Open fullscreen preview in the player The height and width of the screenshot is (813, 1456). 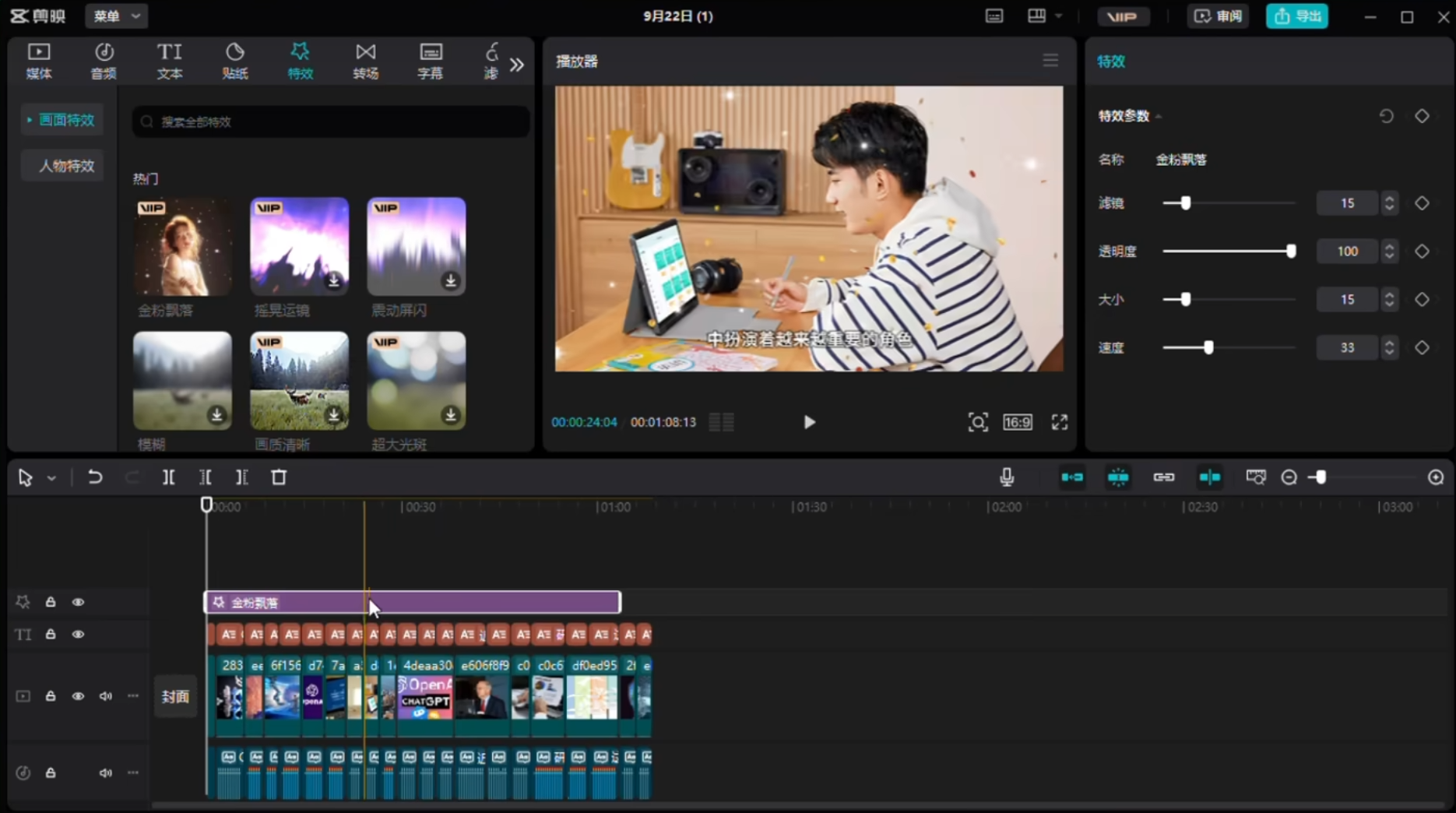(x=1059, y=422)
